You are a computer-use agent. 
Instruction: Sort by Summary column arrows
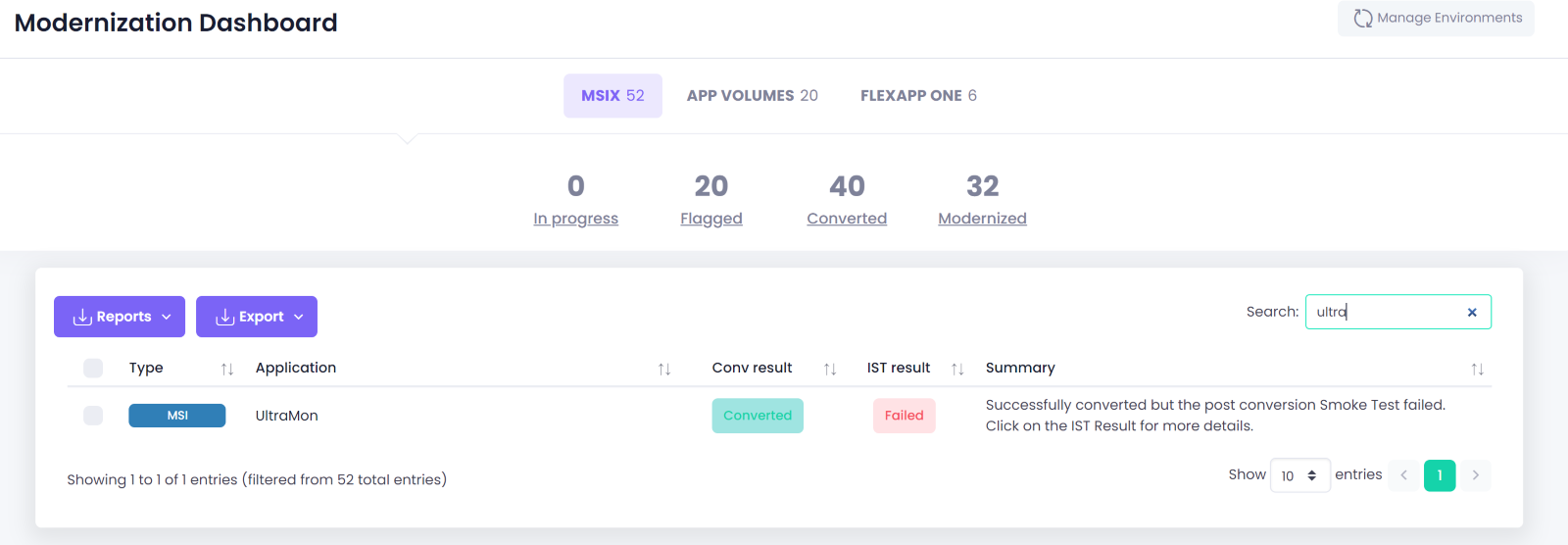pos(1477,370)
